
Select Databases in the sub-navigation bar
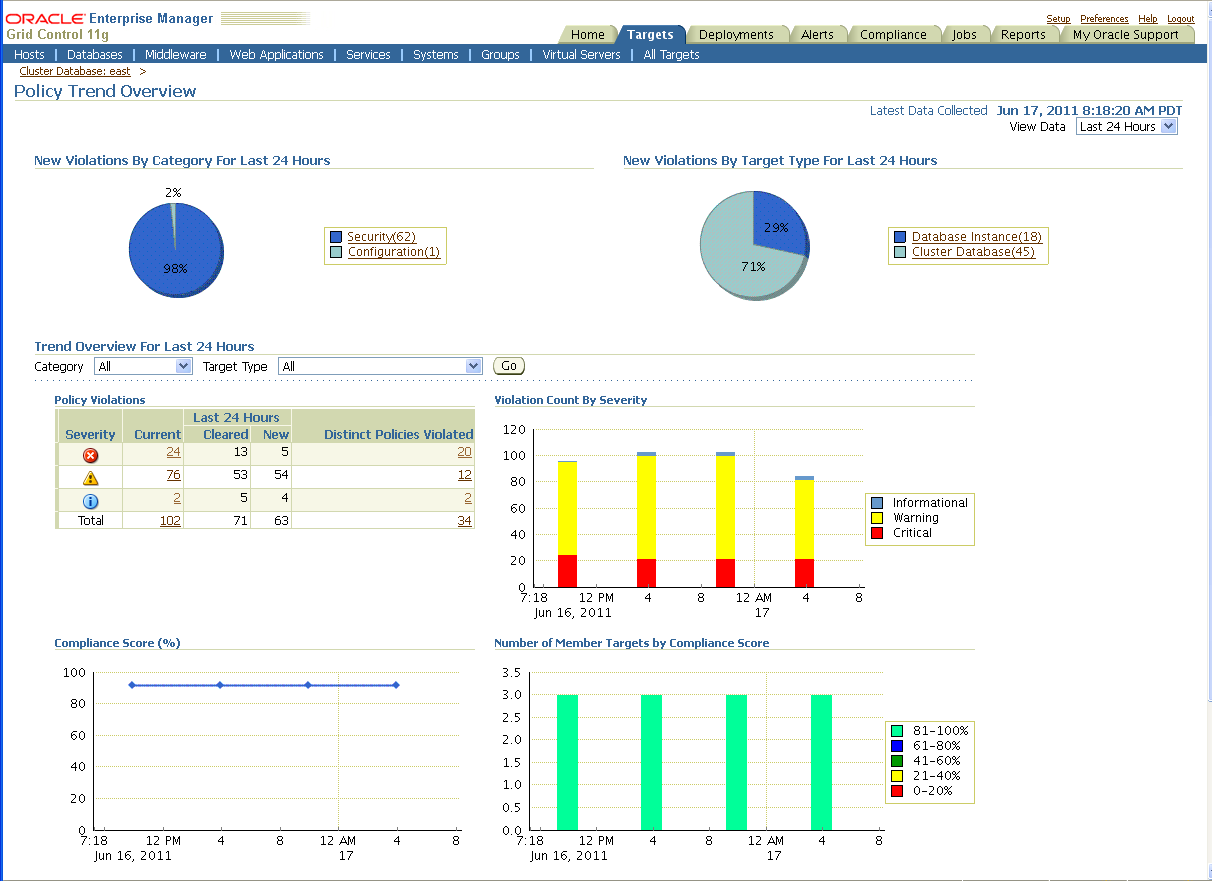tap(95, 55)
